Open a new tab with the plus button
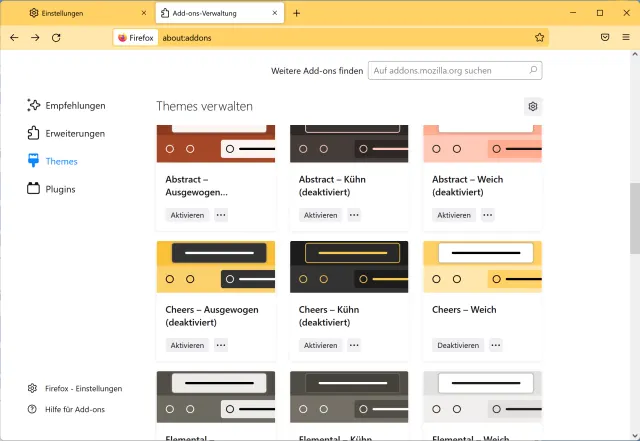This screenshot has width=640, height=441. tap(296, 13)
